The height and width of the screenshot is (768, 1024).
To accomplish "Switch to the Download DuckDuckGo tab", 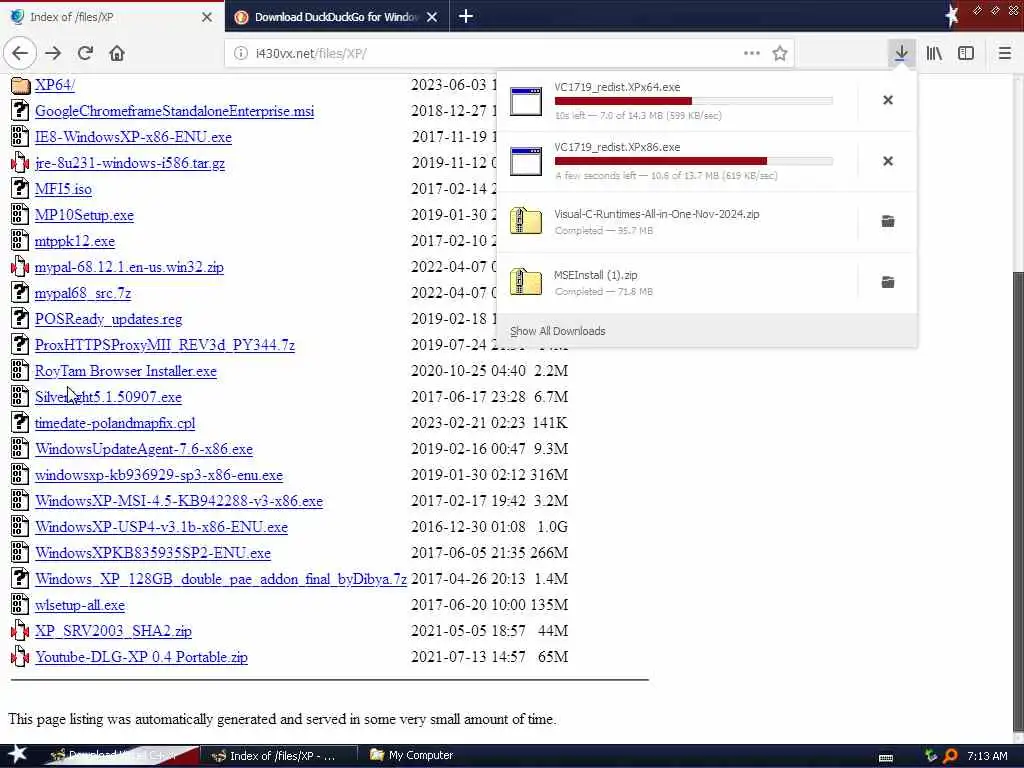I will [x=336, y=17].
